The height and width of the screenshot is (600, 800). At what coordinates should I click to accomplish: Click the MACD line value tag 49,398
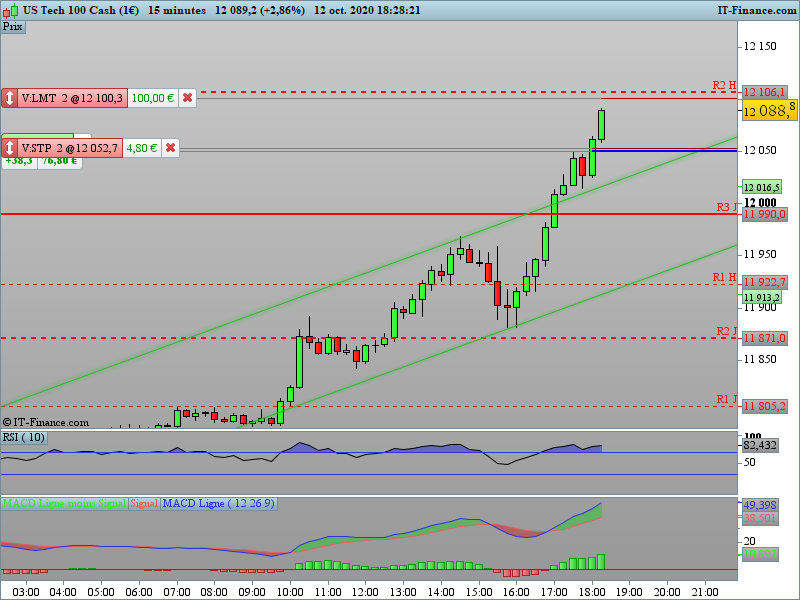(760, 505)
